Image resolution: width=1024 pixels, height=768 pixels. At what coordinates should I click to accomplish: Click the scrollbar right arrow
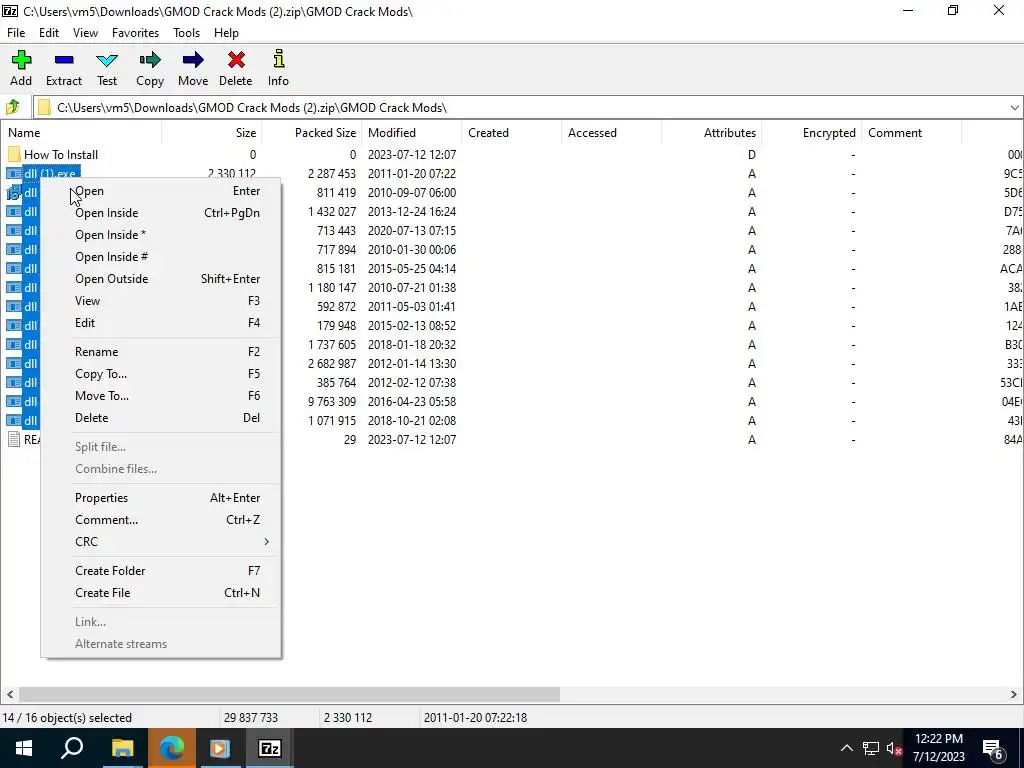point(1014,694)
